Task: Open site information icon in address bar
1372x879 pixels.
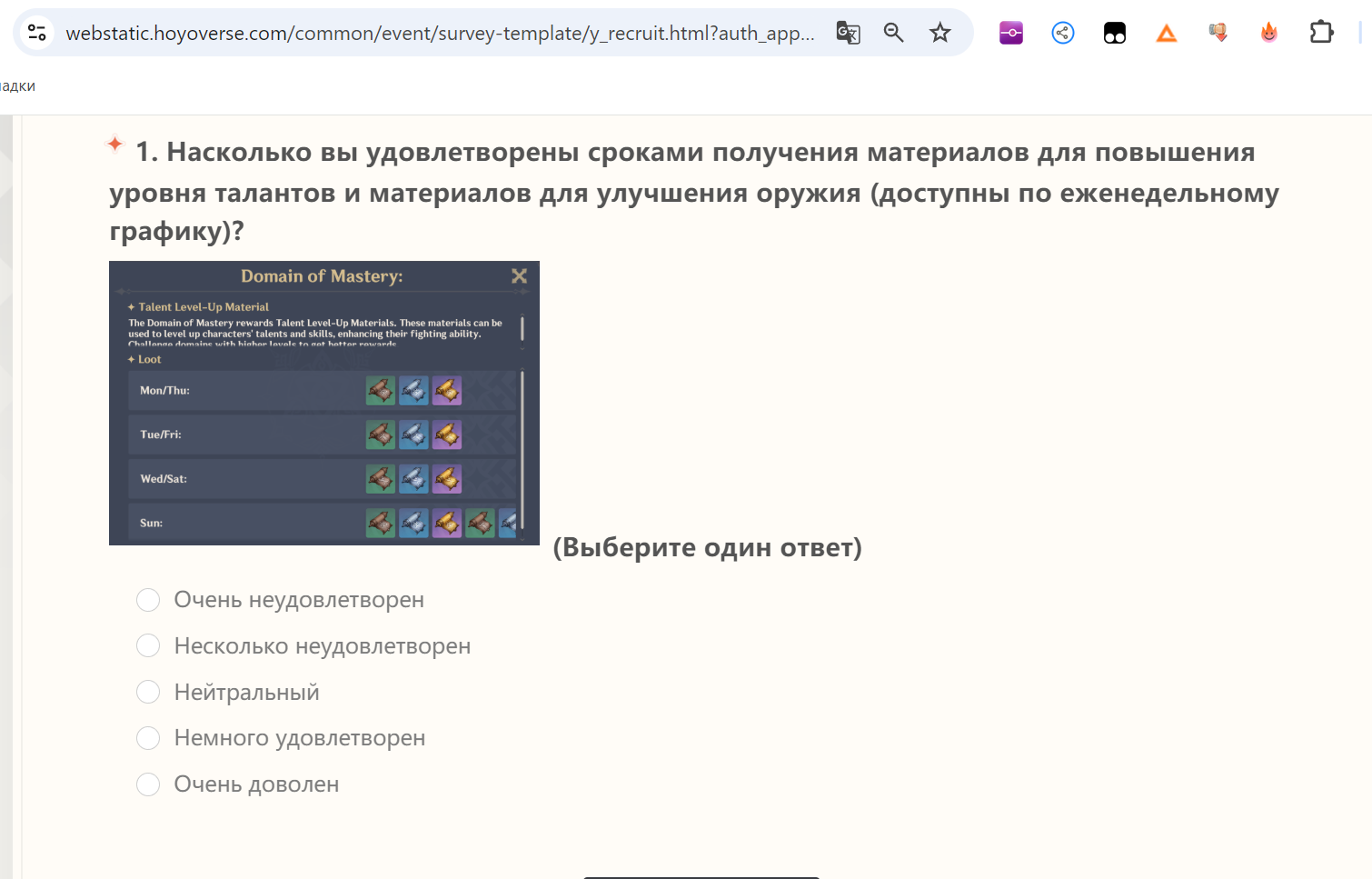Action: tap(37, 33)
